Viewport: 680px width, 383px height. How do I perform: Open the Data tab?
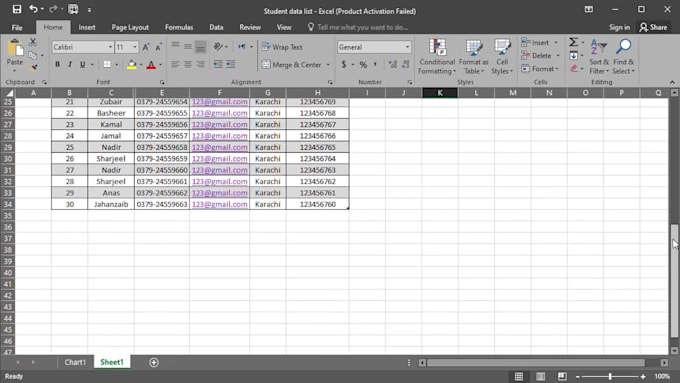[216, 27]
